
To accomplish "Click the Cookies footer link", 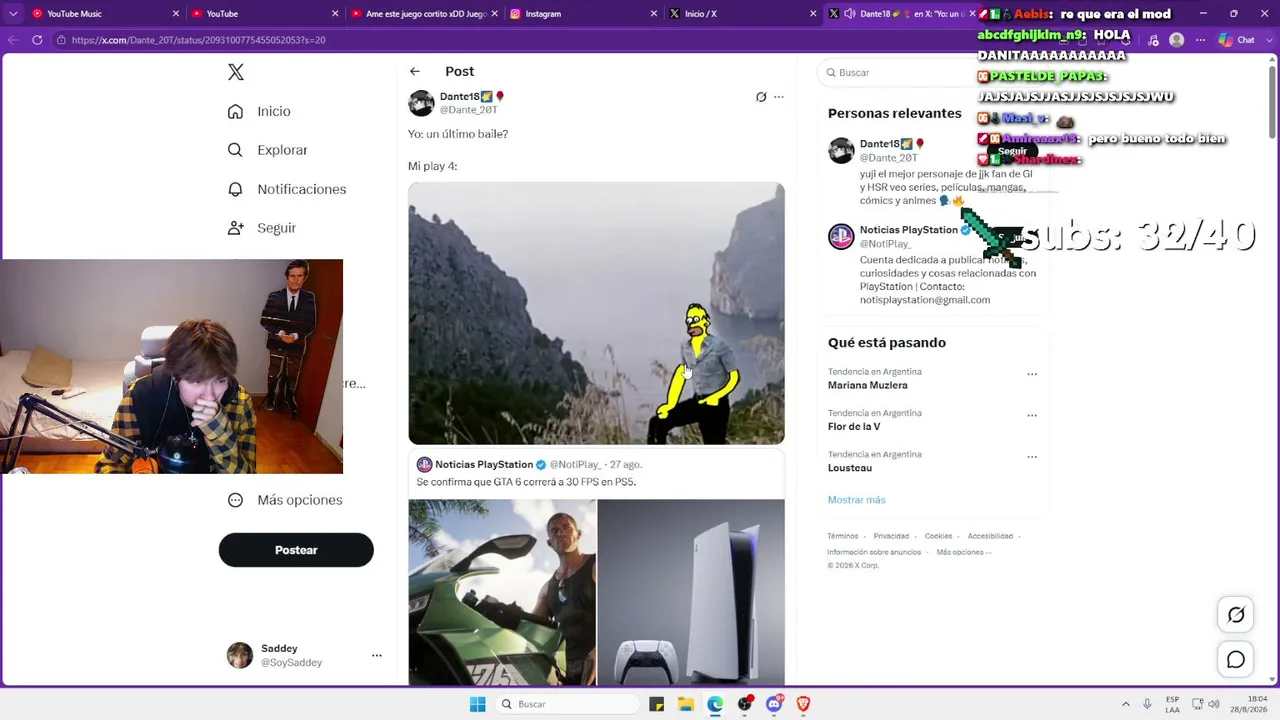I will (x=938, y=536).
